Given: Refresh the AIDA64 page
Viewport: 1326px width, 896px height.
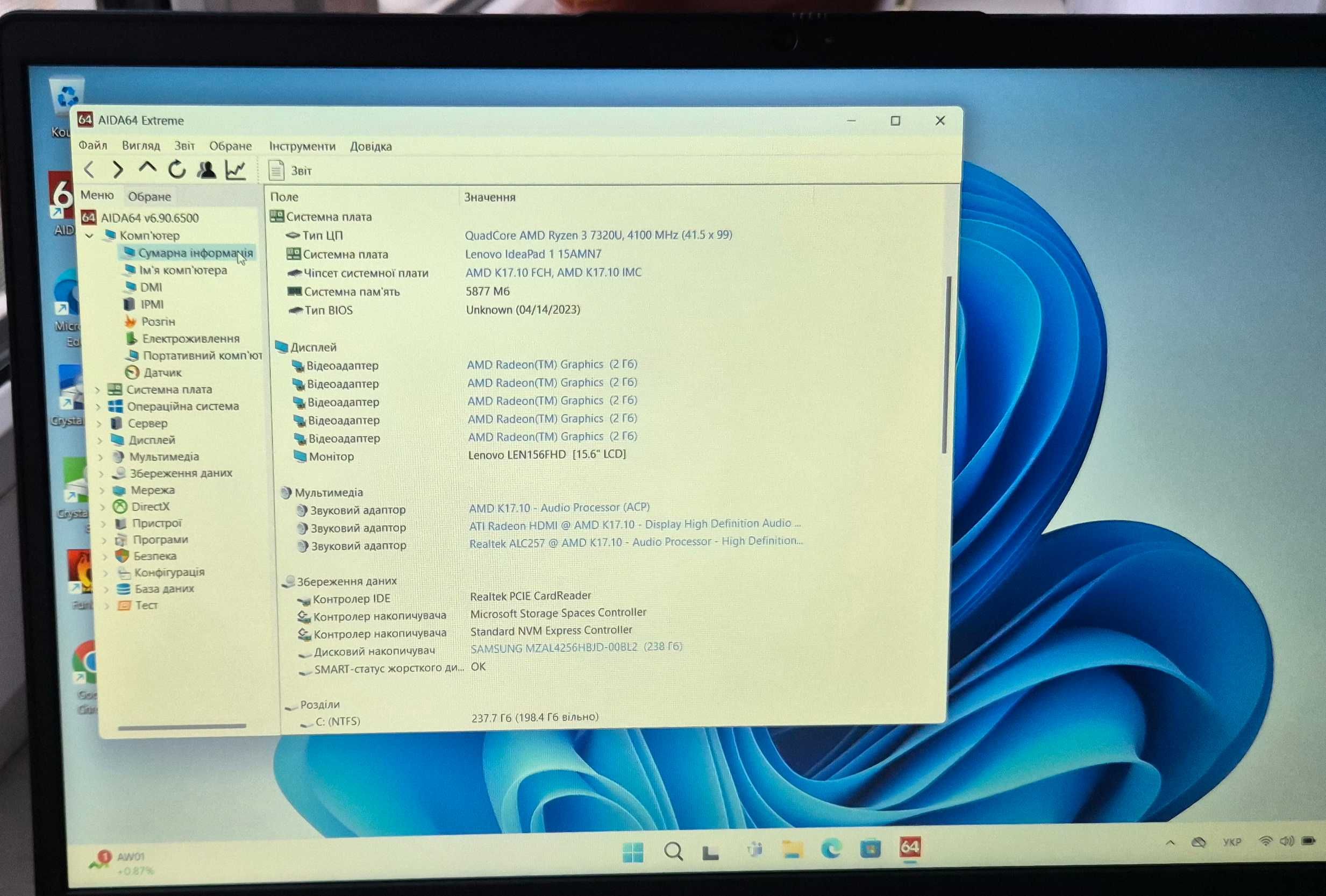Looking at the screenshot, I should [177, 169].
